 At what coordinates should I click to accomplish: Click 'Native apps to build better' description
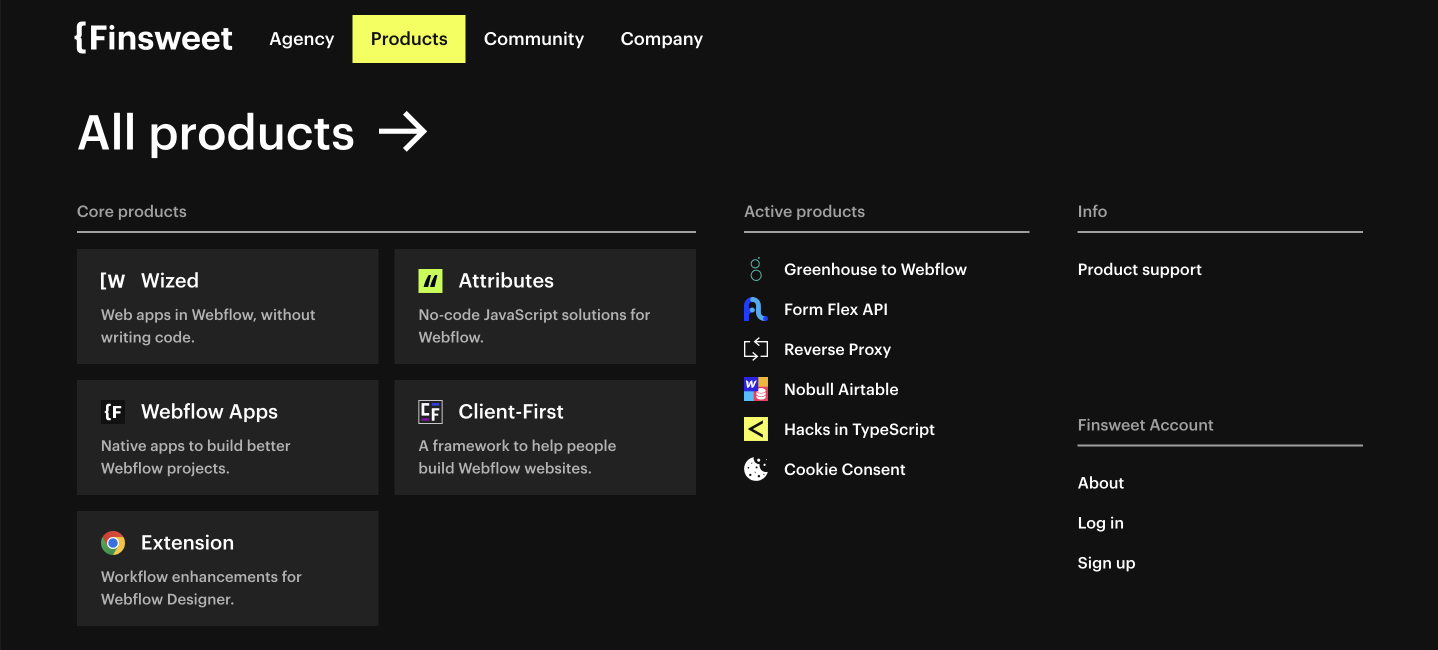coord(196,446)
